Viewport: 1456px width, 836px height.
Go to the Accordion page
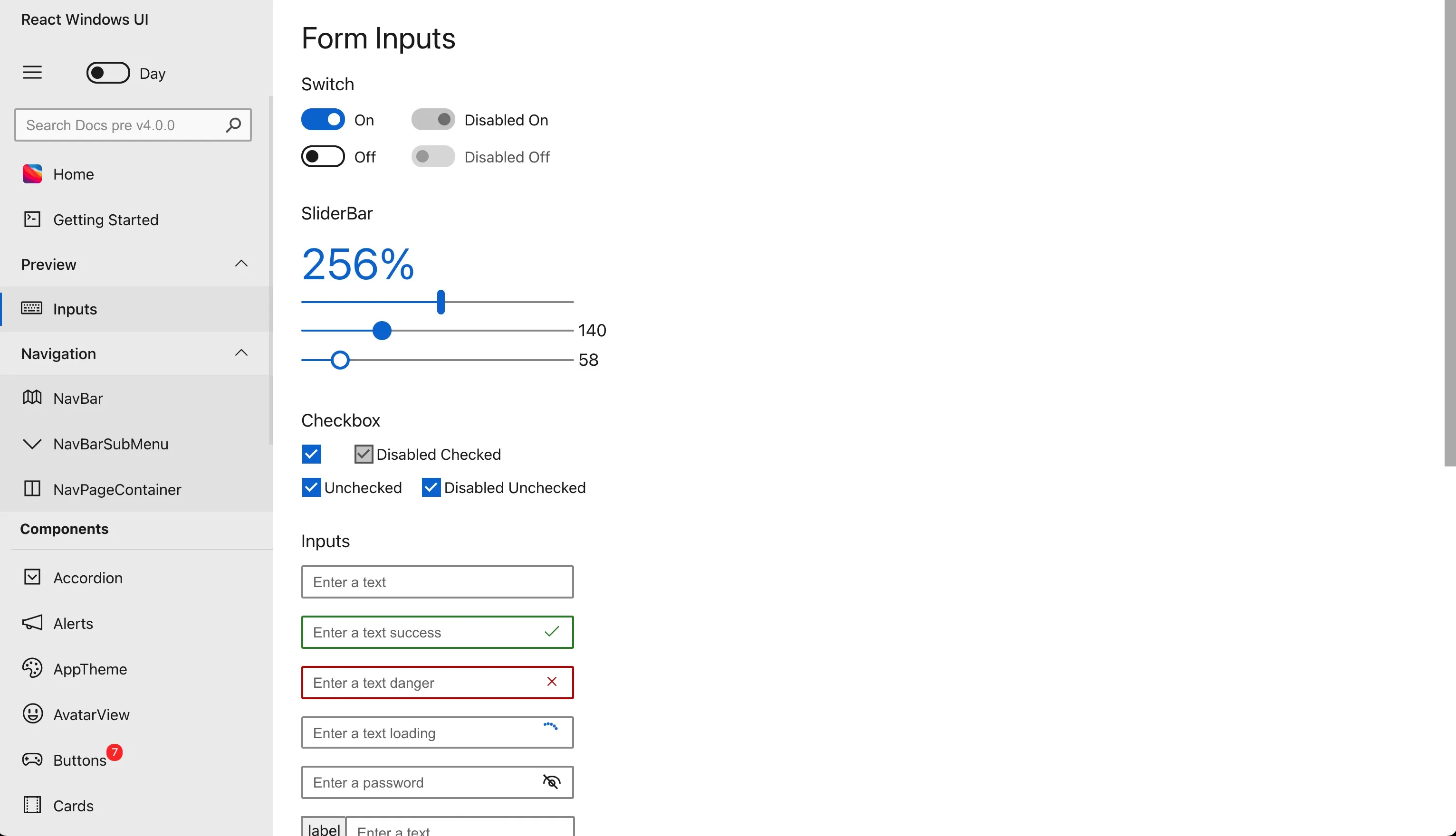click(x=88, y=578)
